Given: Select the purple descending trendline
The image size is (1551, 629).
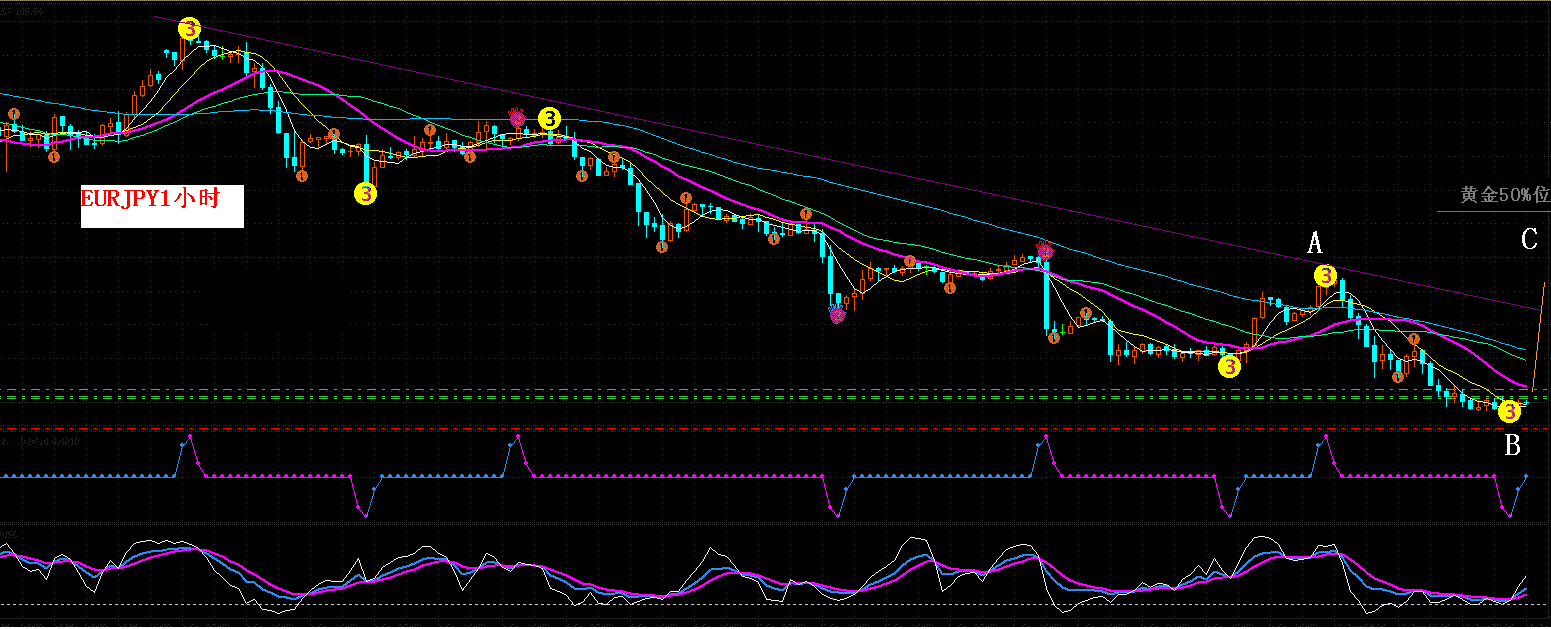Looking at the screenshot, I should pyautogui.click(x=846, y=163).
